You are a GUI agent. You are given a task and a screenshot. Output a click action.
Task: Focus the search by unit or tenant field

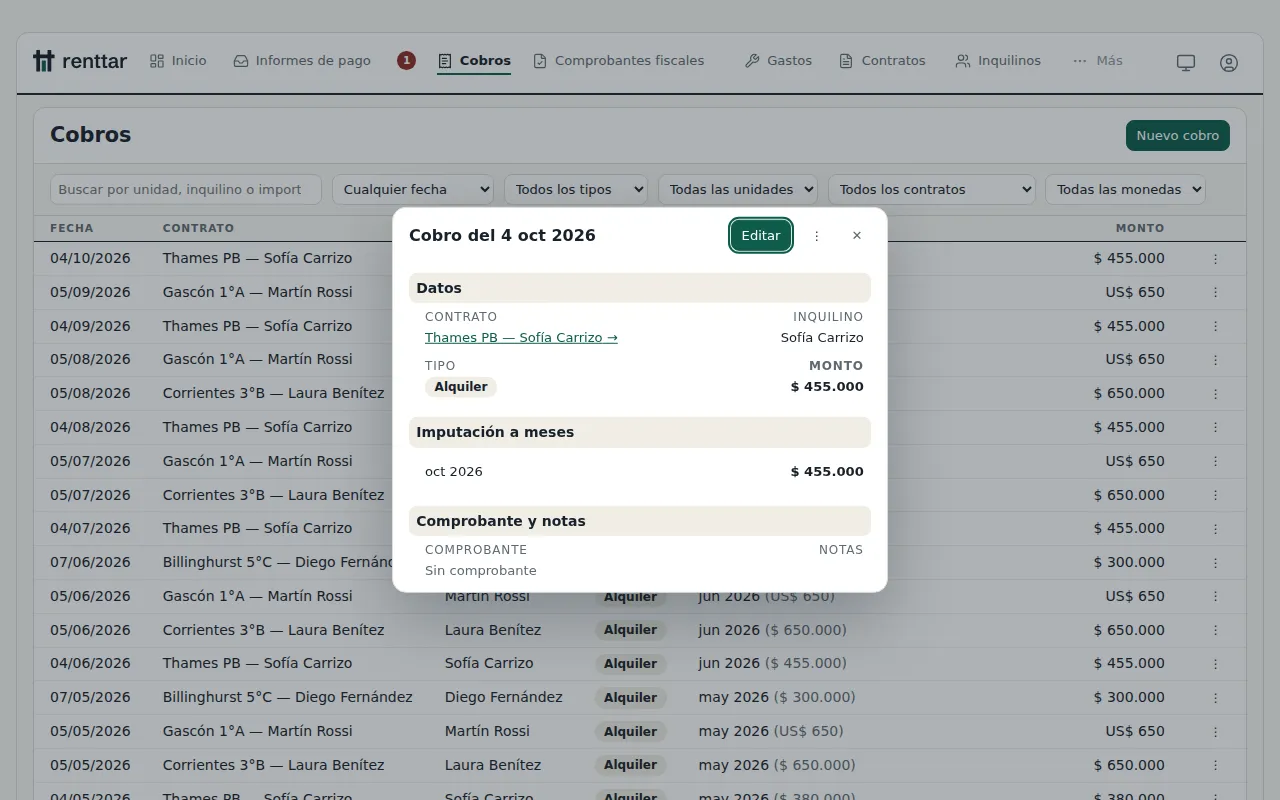pos(186,189)
